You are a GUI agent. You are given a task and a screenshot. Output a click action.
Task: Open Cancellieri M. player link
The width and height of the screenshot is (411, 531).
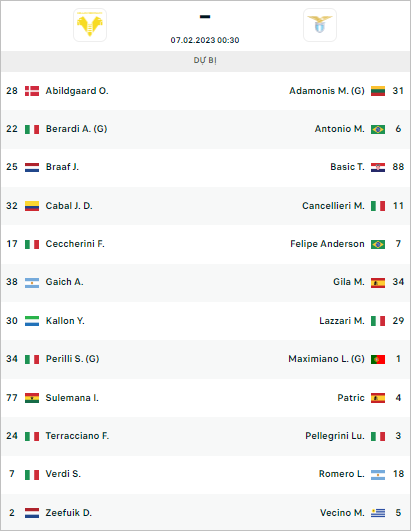[x=333, y=206]
